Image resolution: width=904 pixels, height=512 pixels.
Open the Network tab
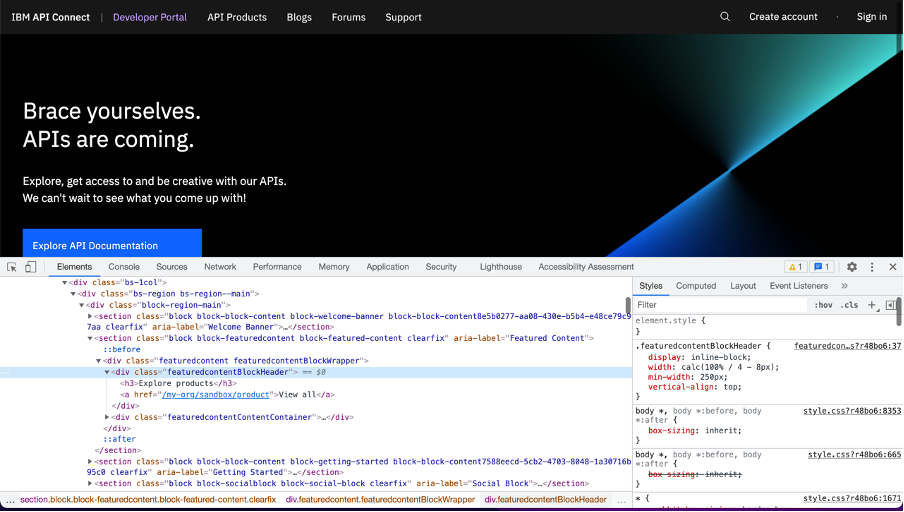(220, 267)
